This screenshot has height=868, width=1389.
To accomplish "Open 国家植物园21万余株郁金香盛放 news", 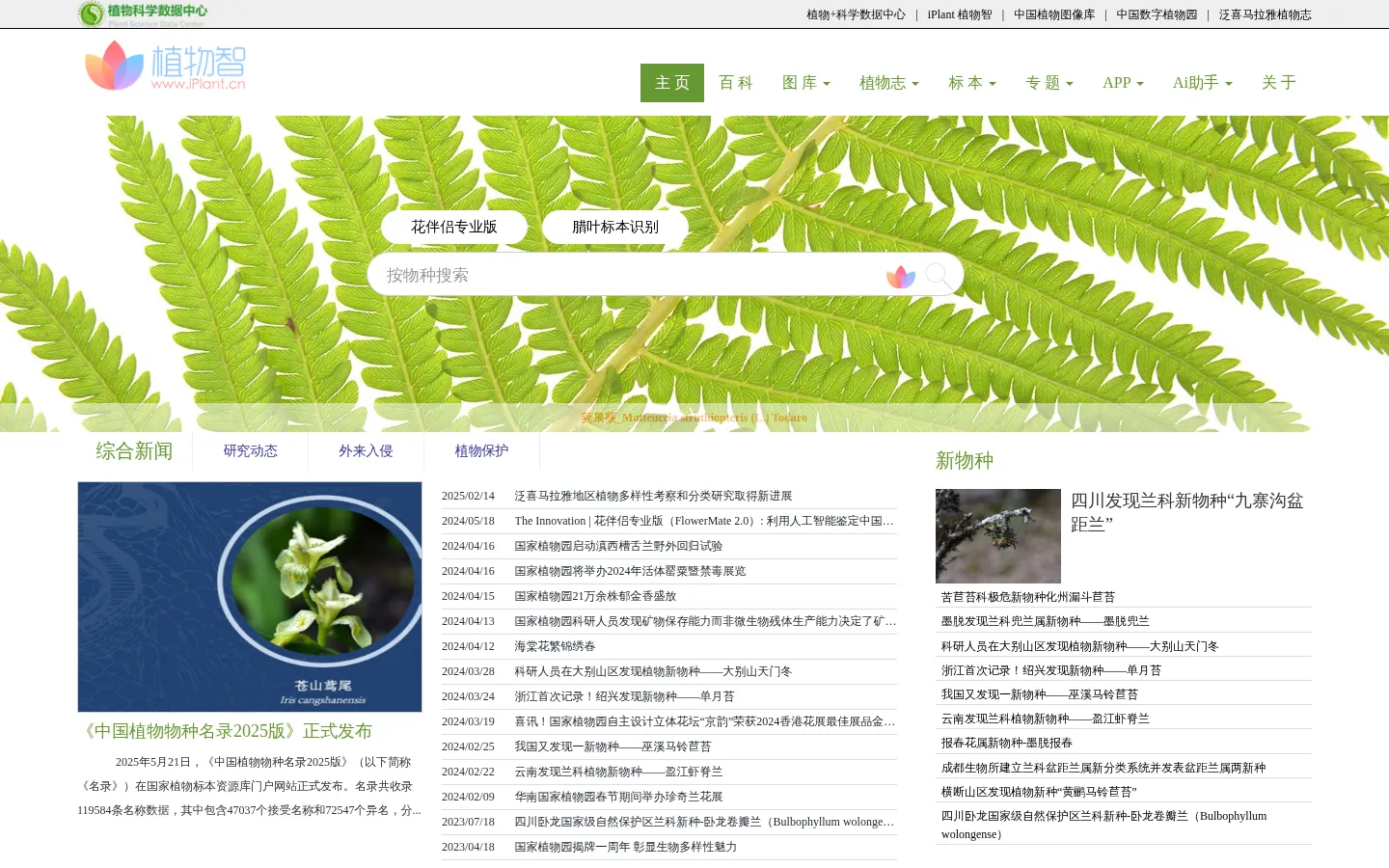I will pyautogui.click(x=595, y=596).
